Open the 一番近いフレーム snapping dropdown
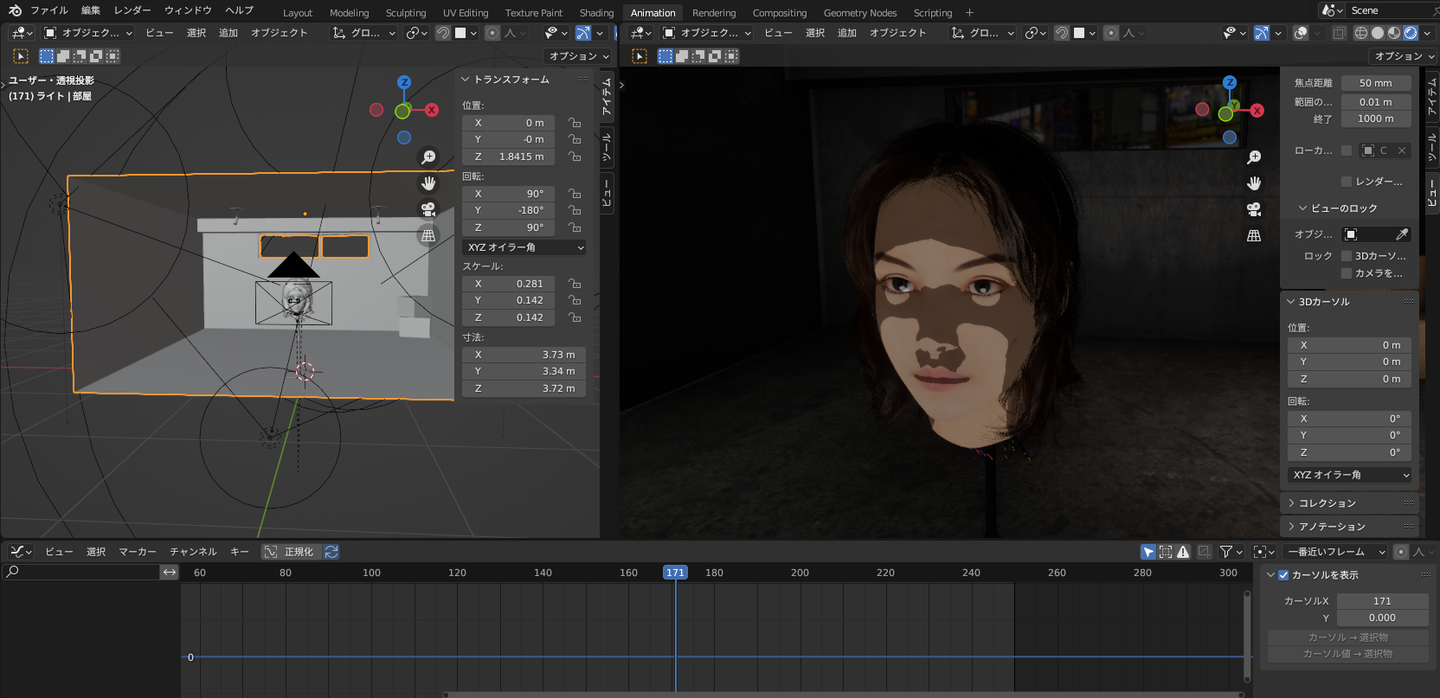The image size is (1440, 698). [x=1337, y=551]
